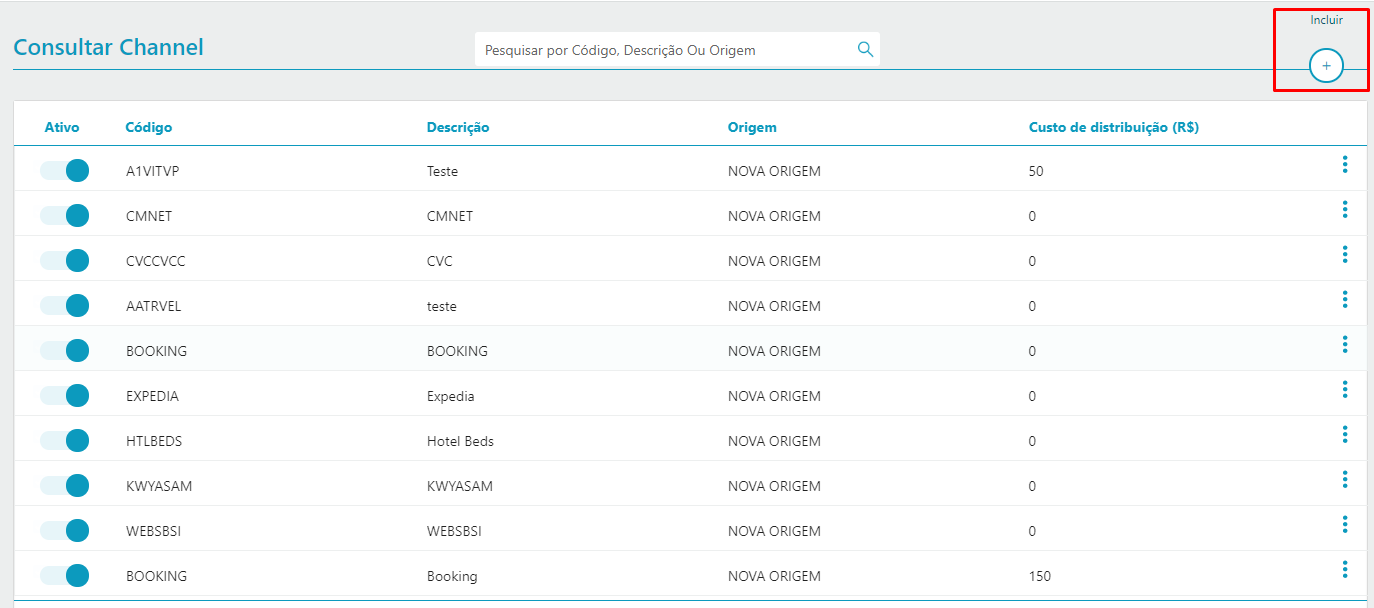1374x608 pixels.
Task: Click NOVA ORIGEM in the EXPEDIA row
Action: (x=774, y=396)
